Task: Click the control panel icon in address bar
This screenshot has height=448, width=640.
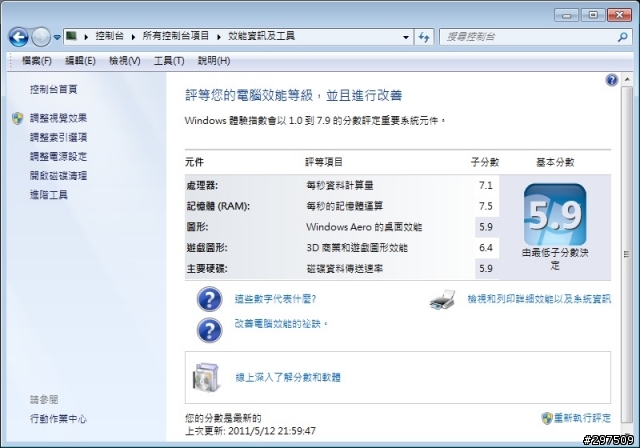Action: pos(71,36)
